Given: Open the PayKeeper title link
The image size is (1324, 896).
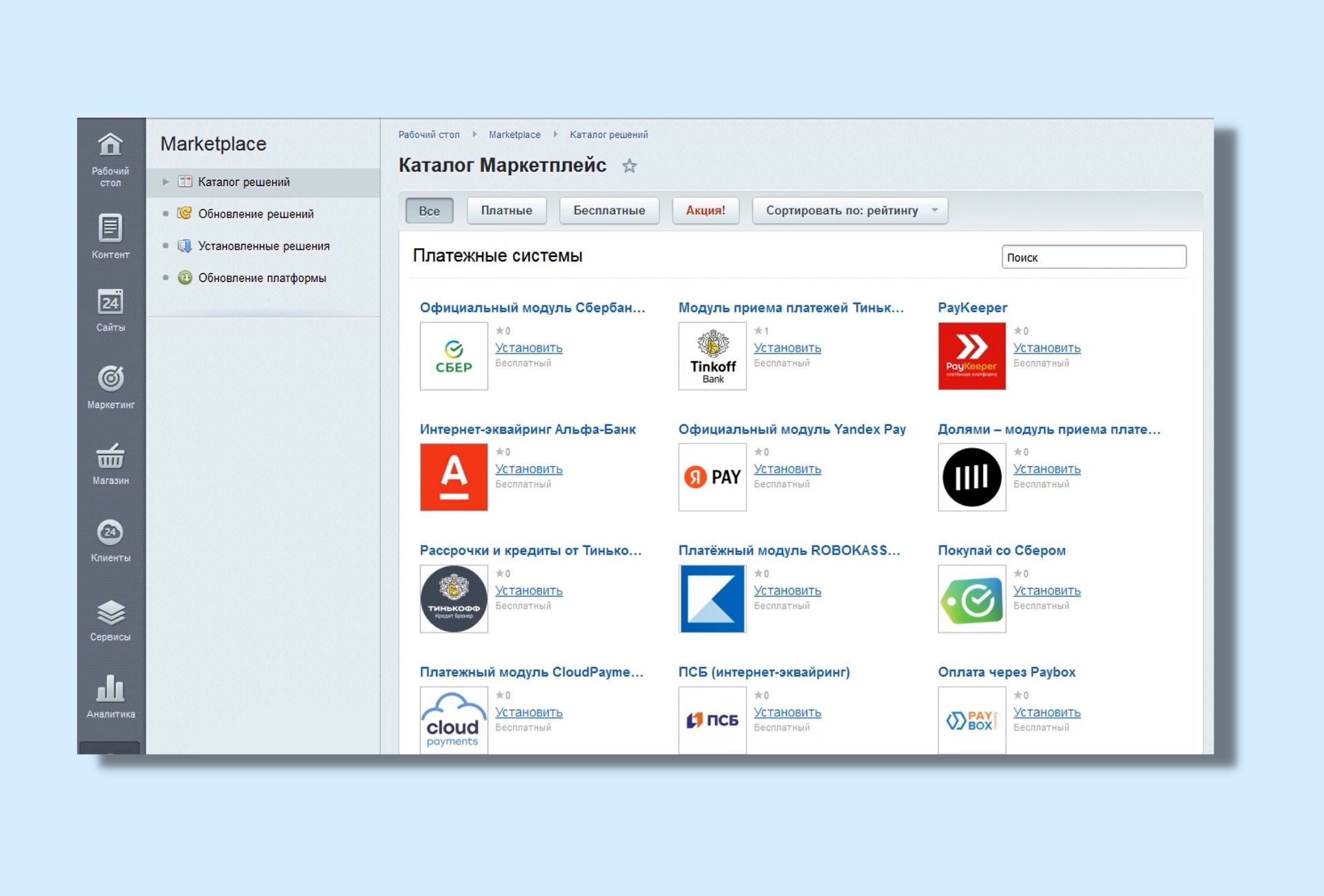Looking at the screenshot, I should pos(972,307).
